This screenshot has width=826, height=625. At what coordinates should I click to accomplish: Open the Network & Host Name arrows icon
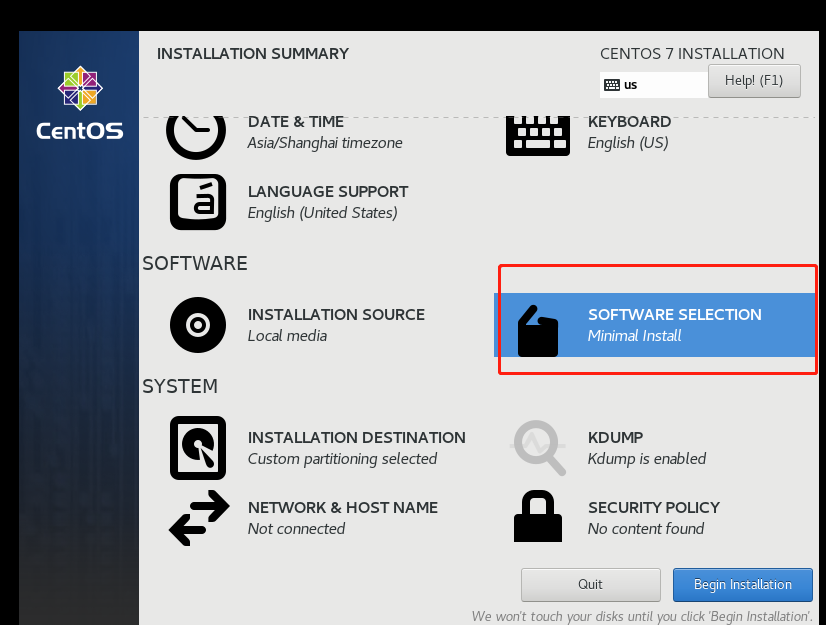[x=199, y=518]
